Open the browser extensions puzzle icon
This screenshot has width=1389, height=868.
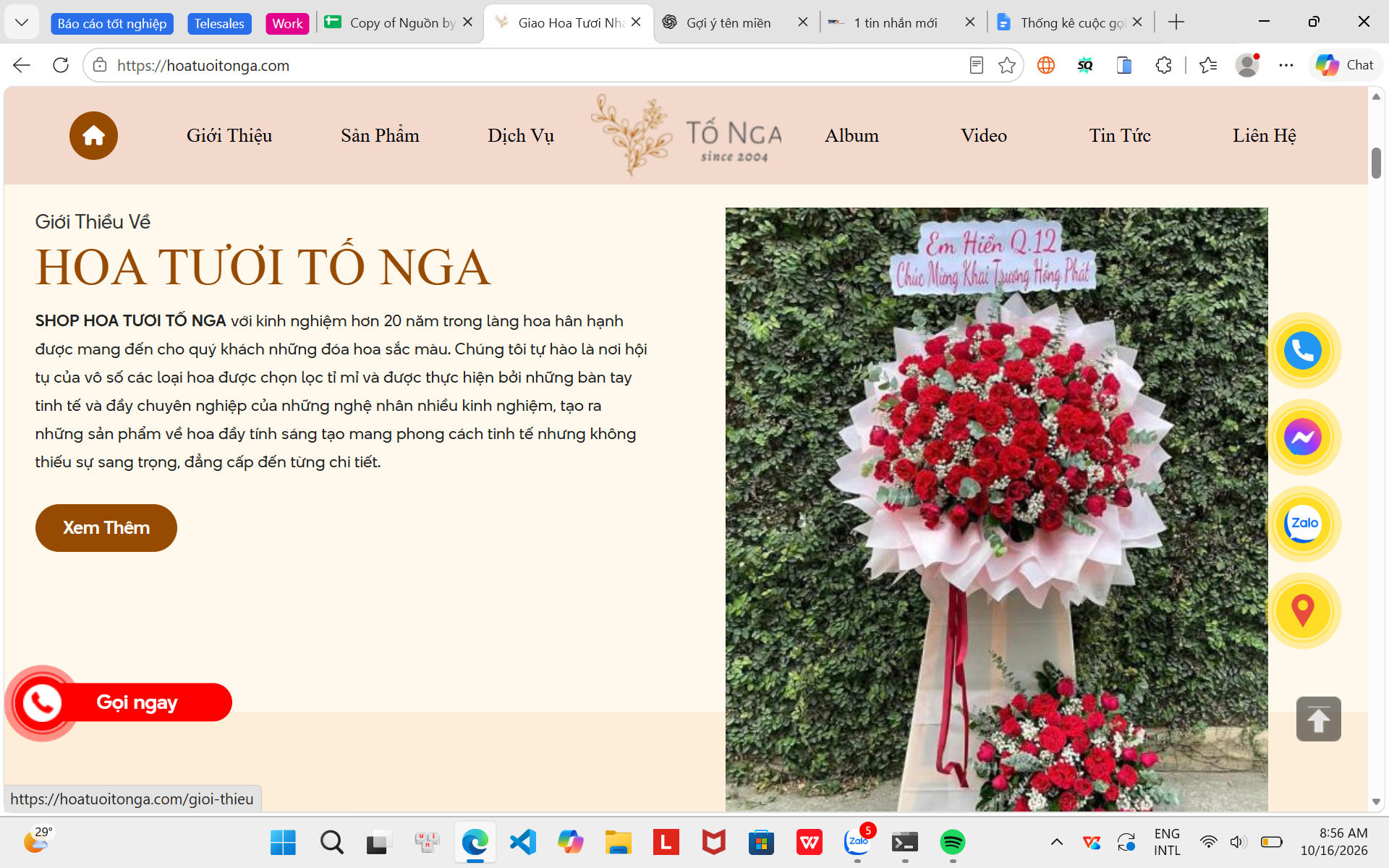tap(1163, 66)
